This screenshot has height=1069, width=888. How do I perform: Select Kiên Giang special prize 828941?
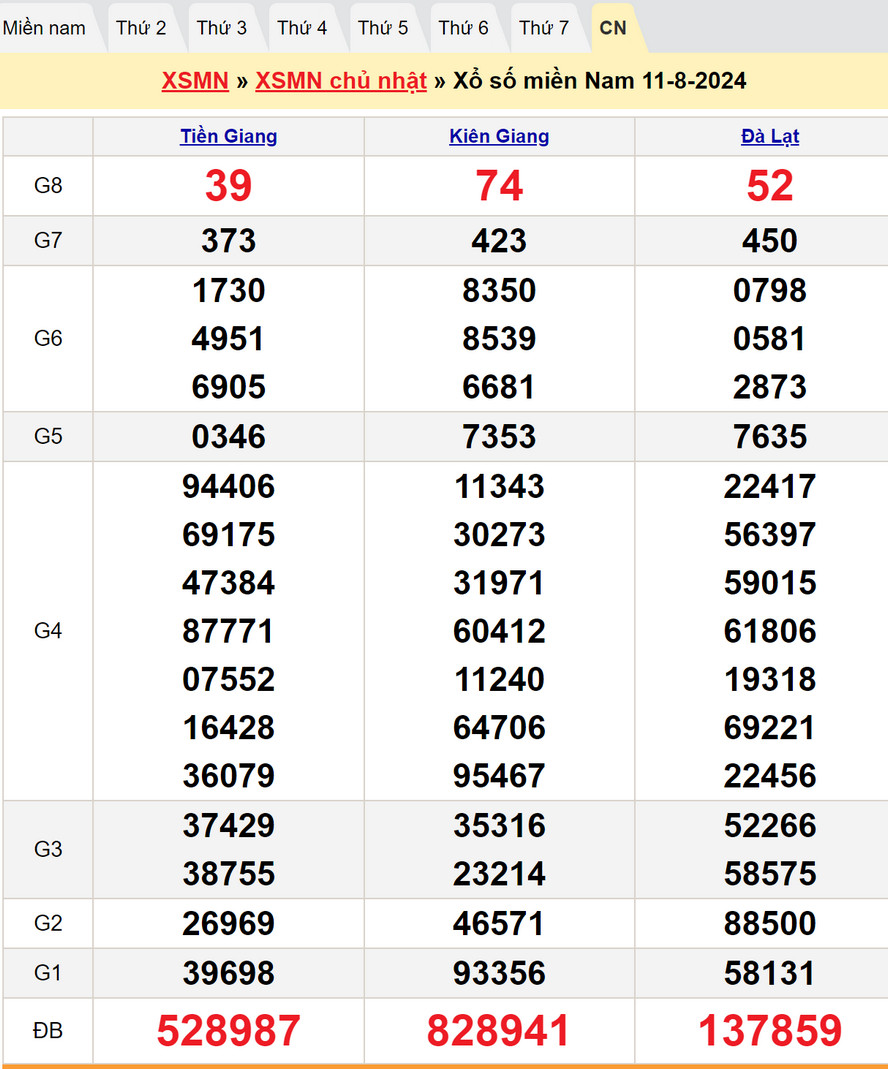tap(499, 1031)
